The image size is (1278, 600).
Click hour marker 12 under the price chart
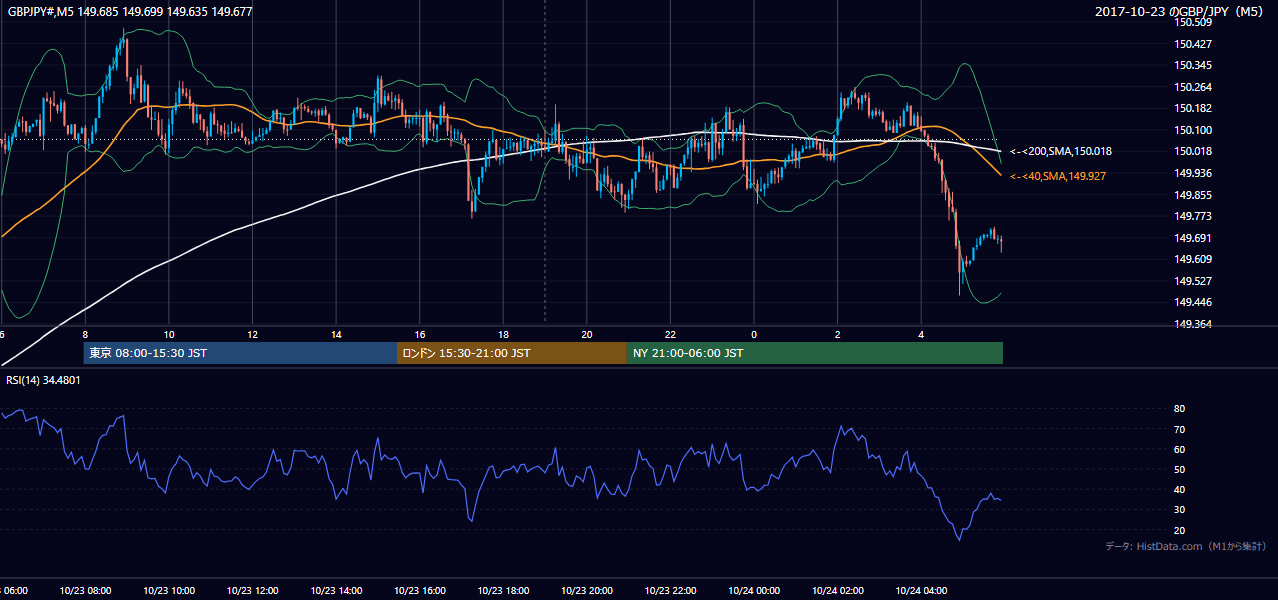252,335
